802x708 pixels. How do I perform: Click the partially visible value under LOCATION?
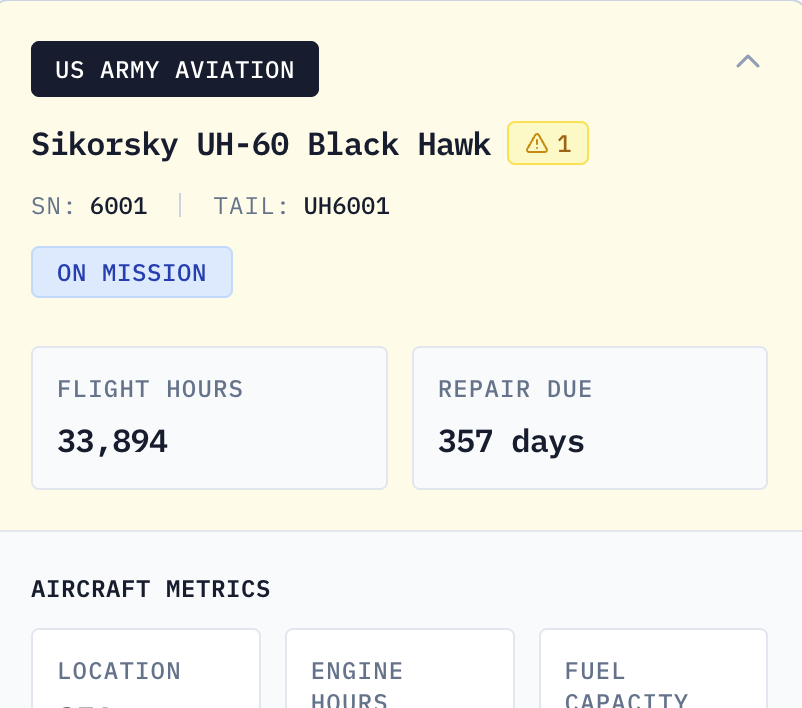85,703
